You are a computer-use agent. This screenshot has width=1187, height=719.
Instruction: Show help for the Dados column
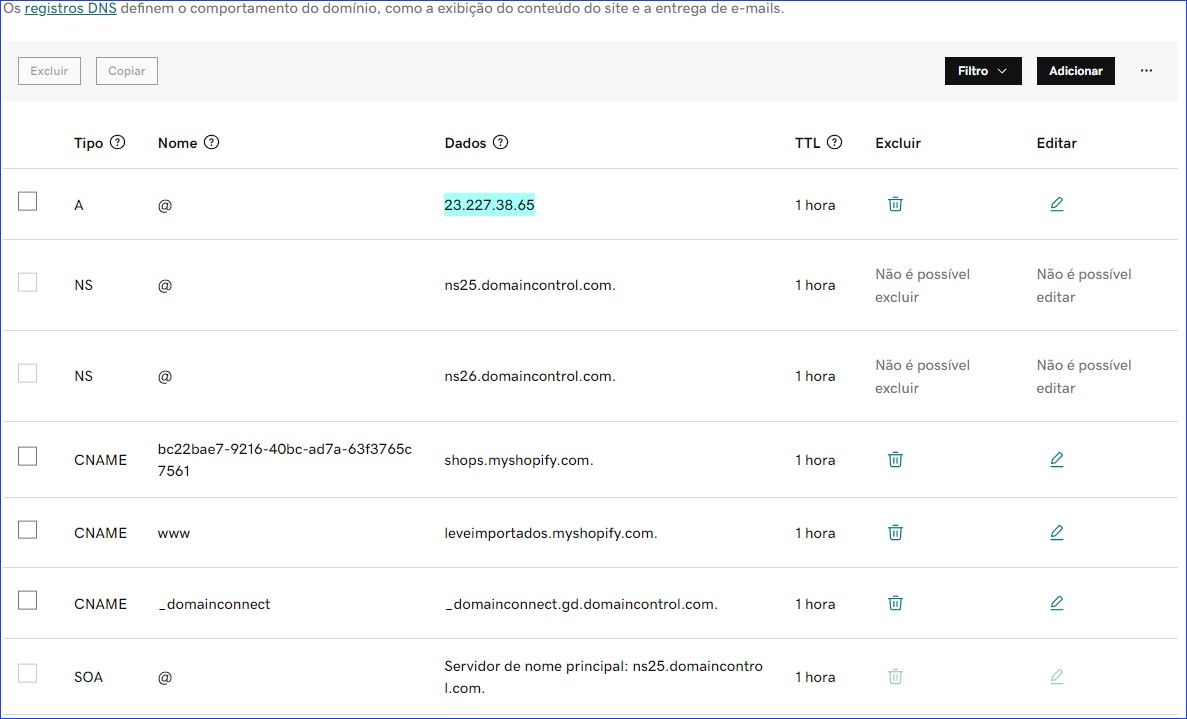(500, 142)
